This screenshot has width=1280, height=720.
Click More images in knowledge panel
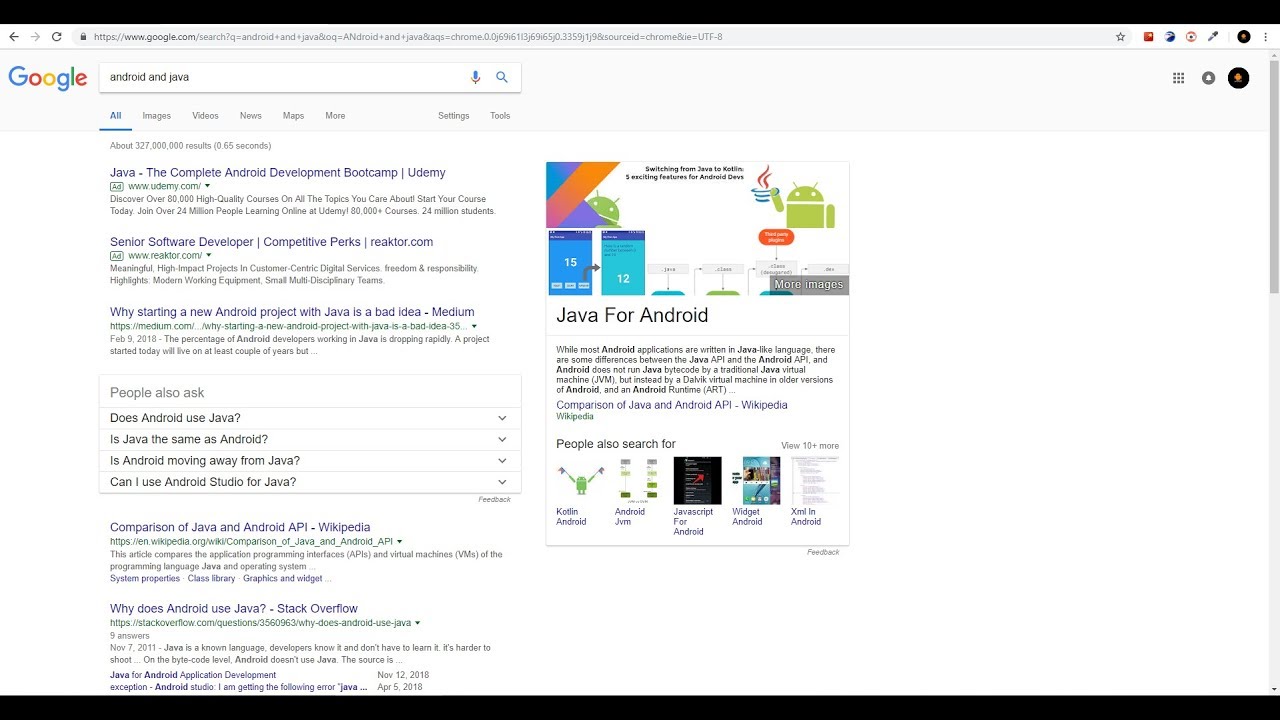[x=808, y=284]
